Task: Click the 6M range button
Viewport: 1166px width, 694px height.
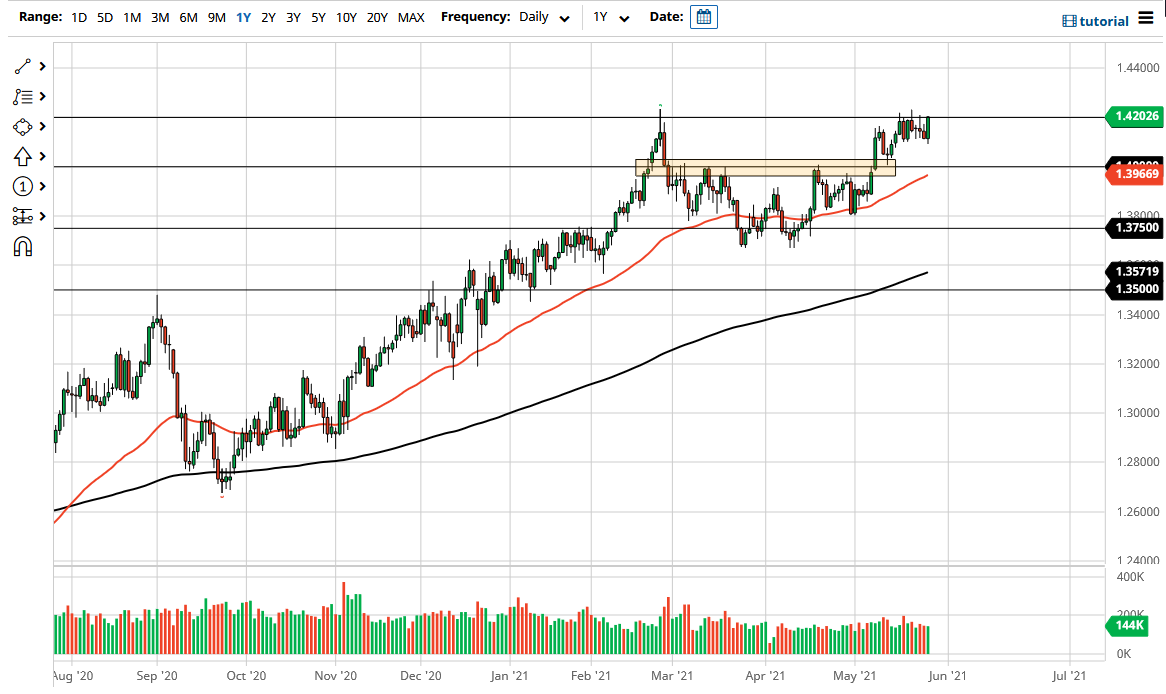Action: 187,17
